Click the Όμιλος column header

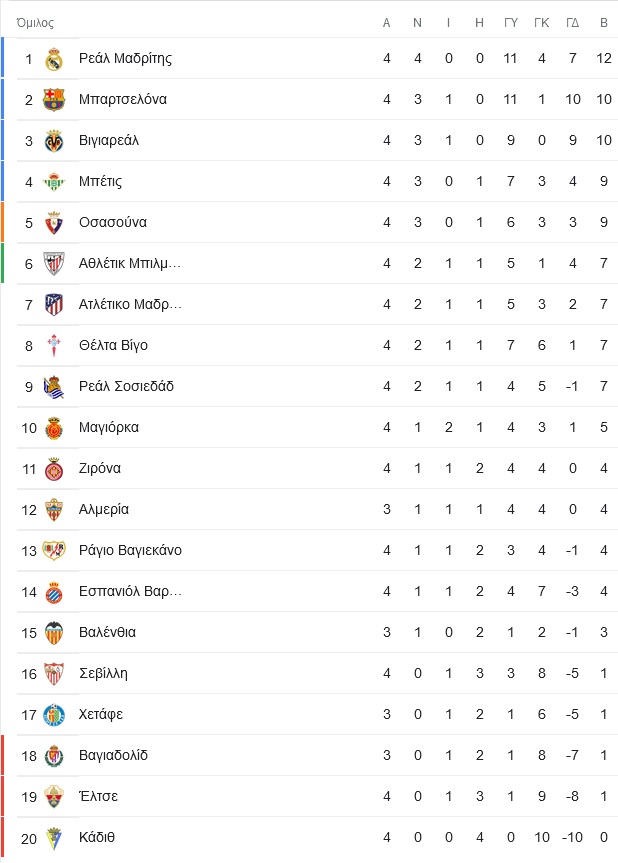[x=35, y=23]
